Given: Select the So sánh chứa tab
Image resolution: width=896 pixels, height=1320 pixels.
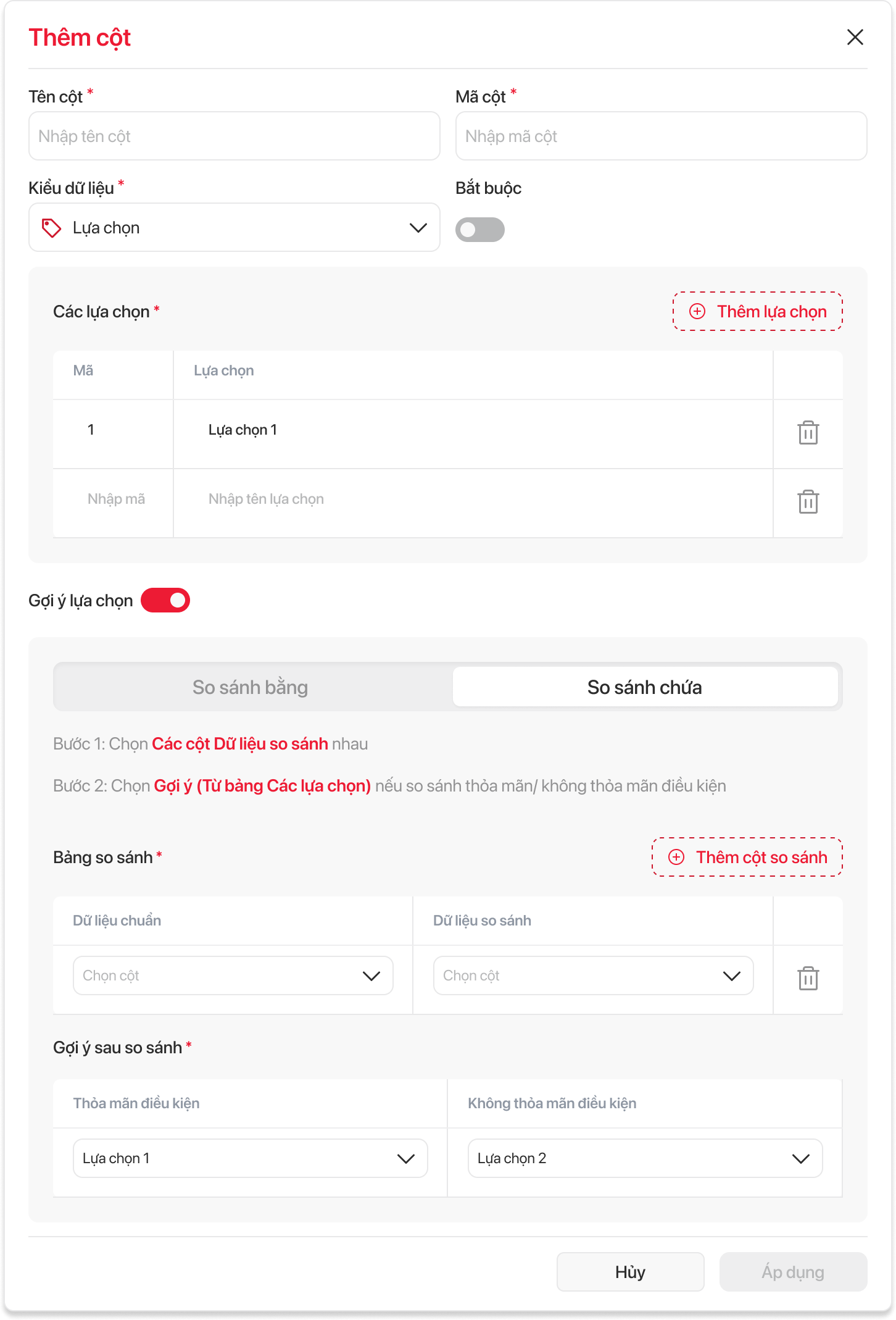Looking at the screenshot, I should click(x=645, y=687).
